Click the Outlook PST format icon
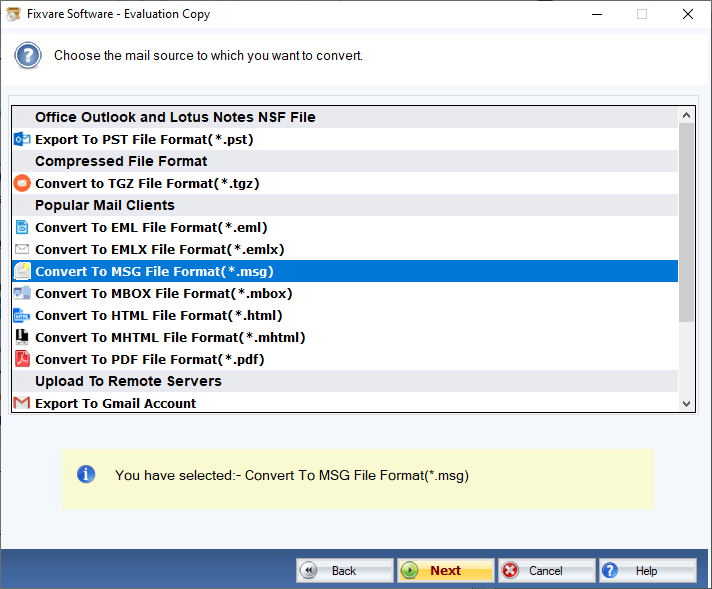 (x=22, y=139)
